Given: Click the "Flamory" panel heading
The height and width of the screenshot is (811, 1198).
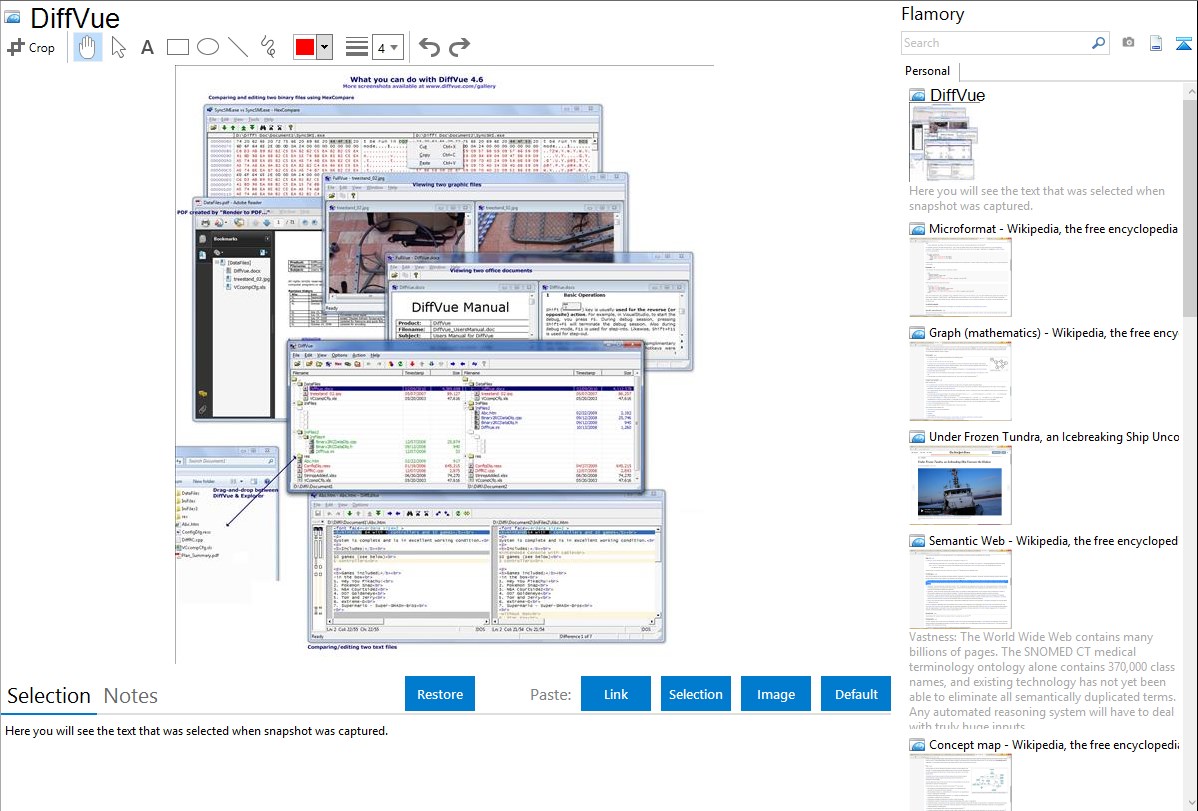Looking at the screenshot, I should point(932,14).
